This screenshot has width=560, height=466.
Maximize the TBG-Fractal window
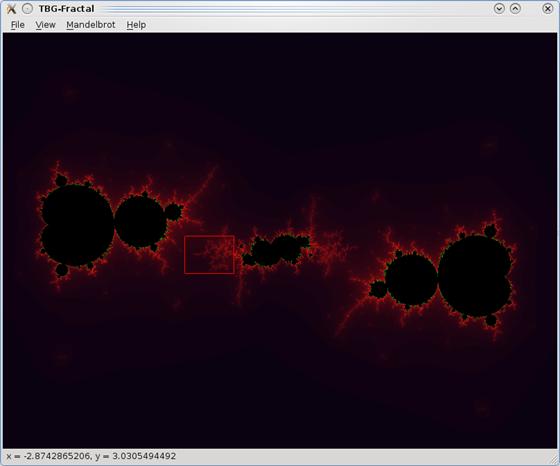[515, 9]
